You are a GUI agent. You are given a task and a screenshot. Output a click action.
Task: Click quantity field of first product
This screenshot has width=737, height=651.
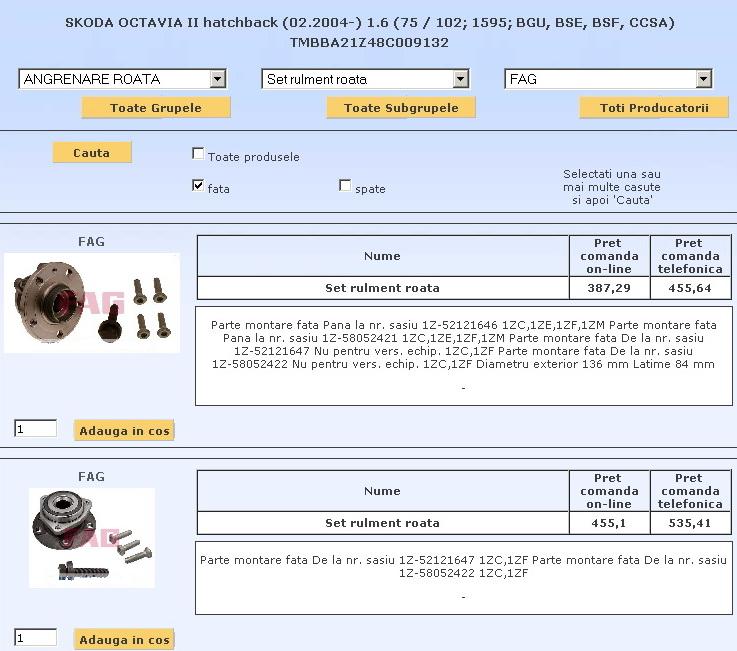point(35,429)
